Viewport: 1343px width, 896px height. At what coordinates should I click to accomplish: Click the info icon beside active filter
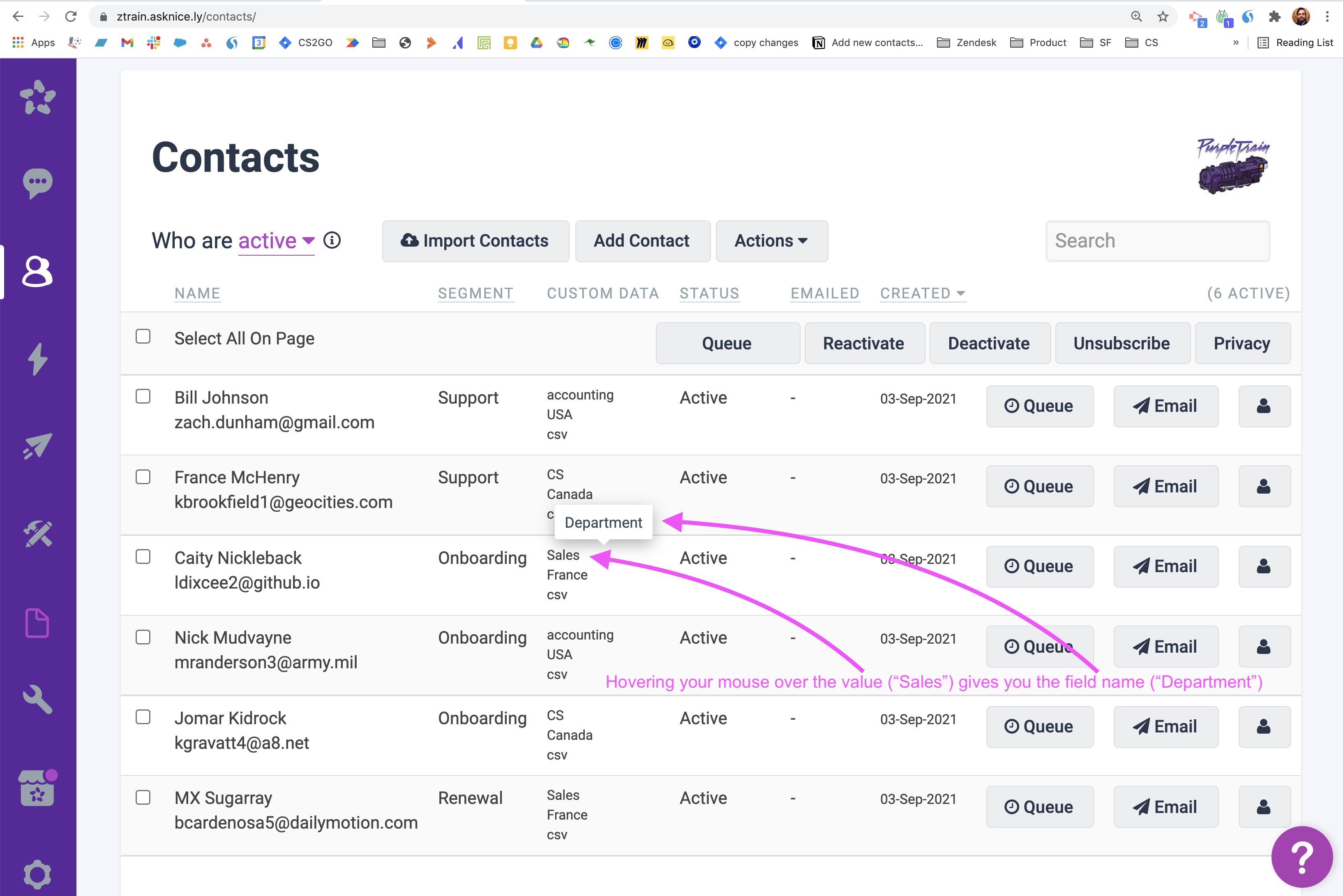click(332, 240)
